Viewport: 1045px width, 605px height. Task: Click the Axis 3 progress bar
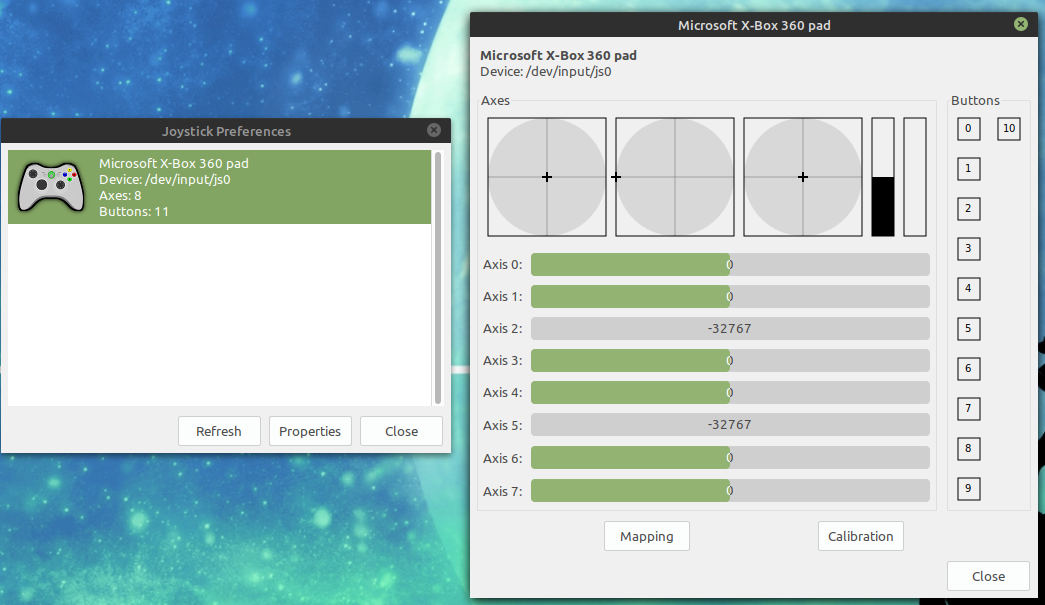click(x=730, y=360)
